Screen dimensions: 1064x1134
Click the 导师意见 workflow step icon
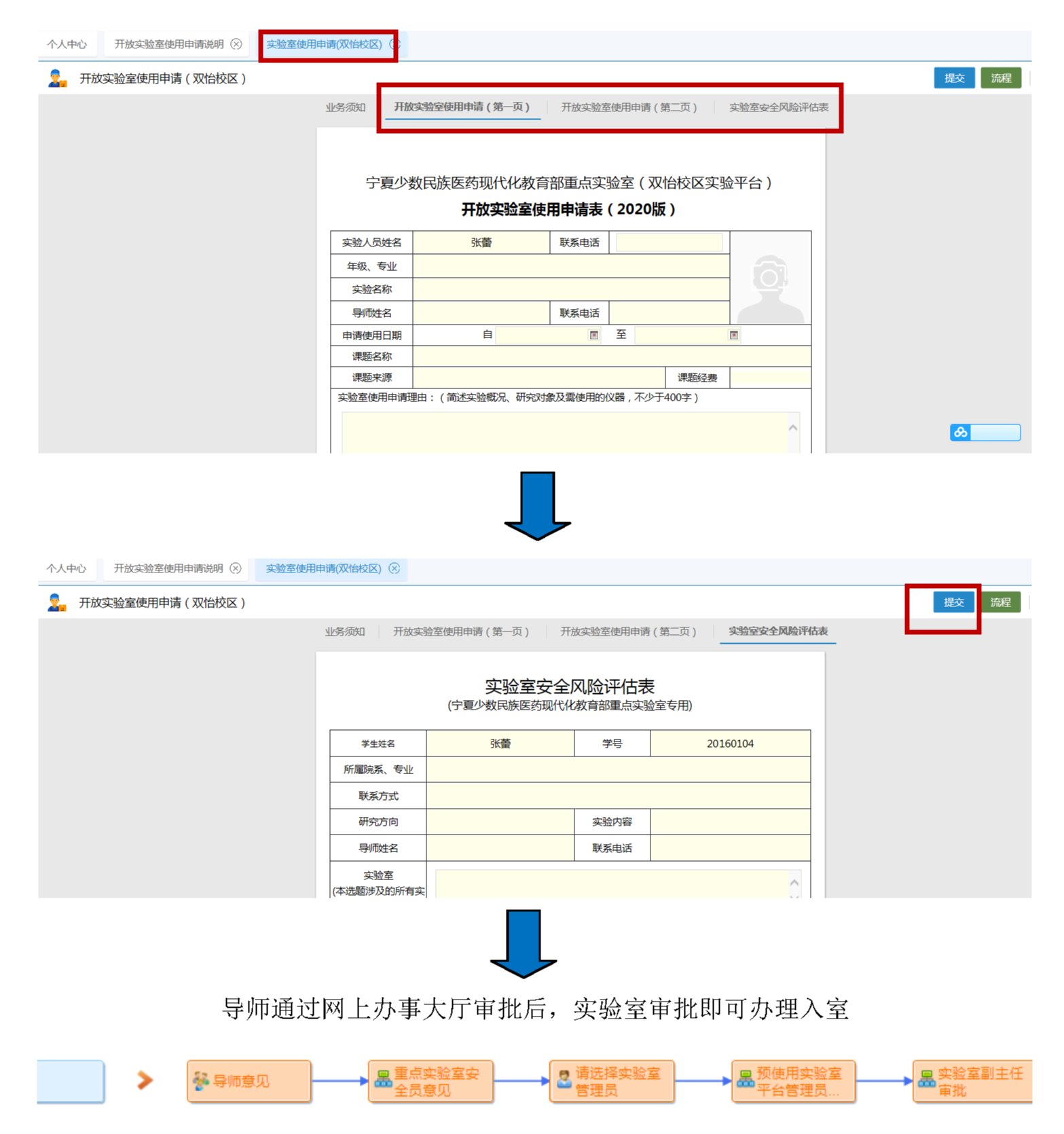pos(201,1080)
